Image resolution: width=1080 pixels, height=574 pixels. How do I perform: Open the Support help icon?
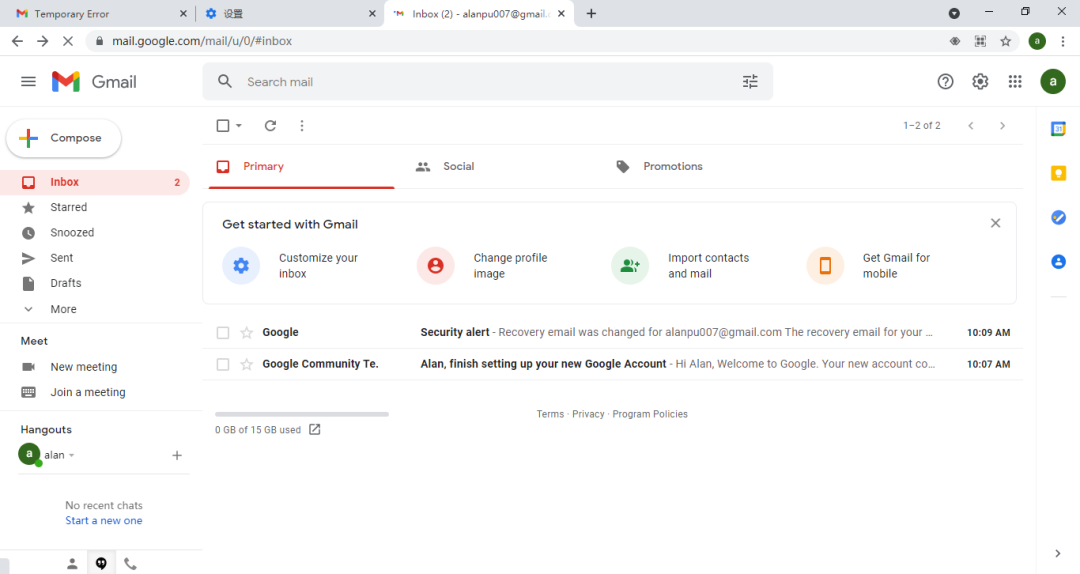945,82
